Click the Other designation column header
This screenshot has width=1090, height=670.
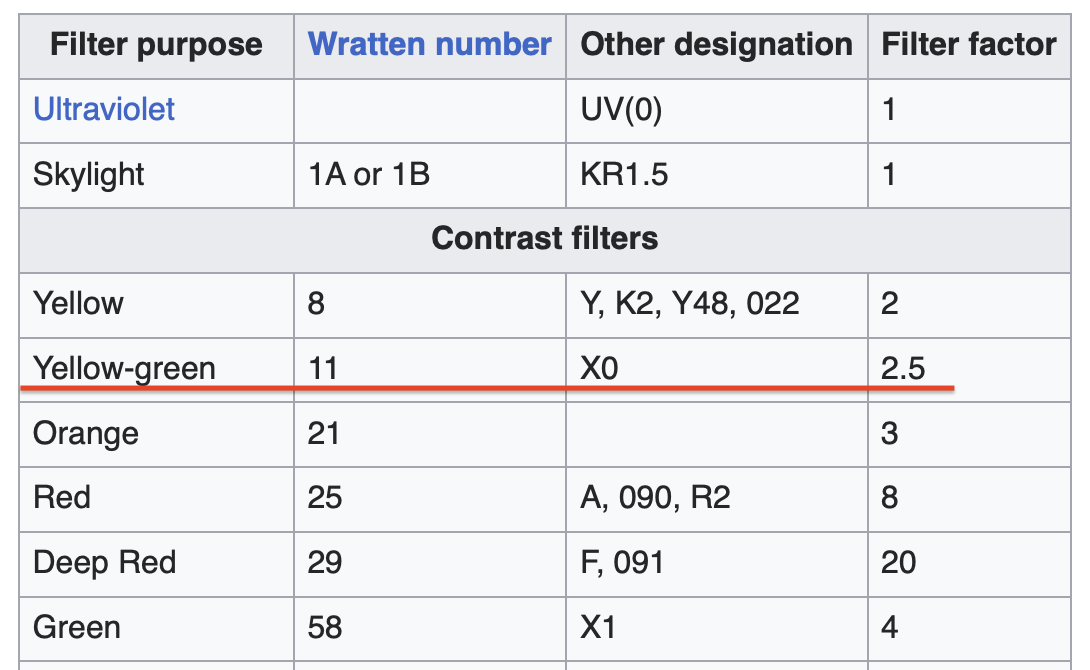tap(717, 46)
